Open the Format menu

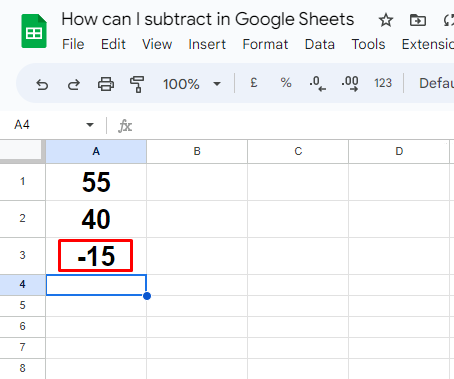pos(265,44)
